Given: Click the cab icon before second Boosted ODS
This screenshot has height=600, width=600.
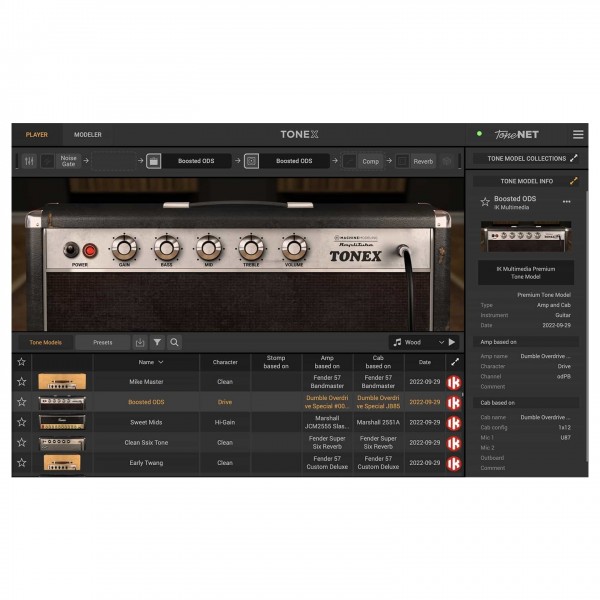Looking at the screenshot, I should [252, 161].
